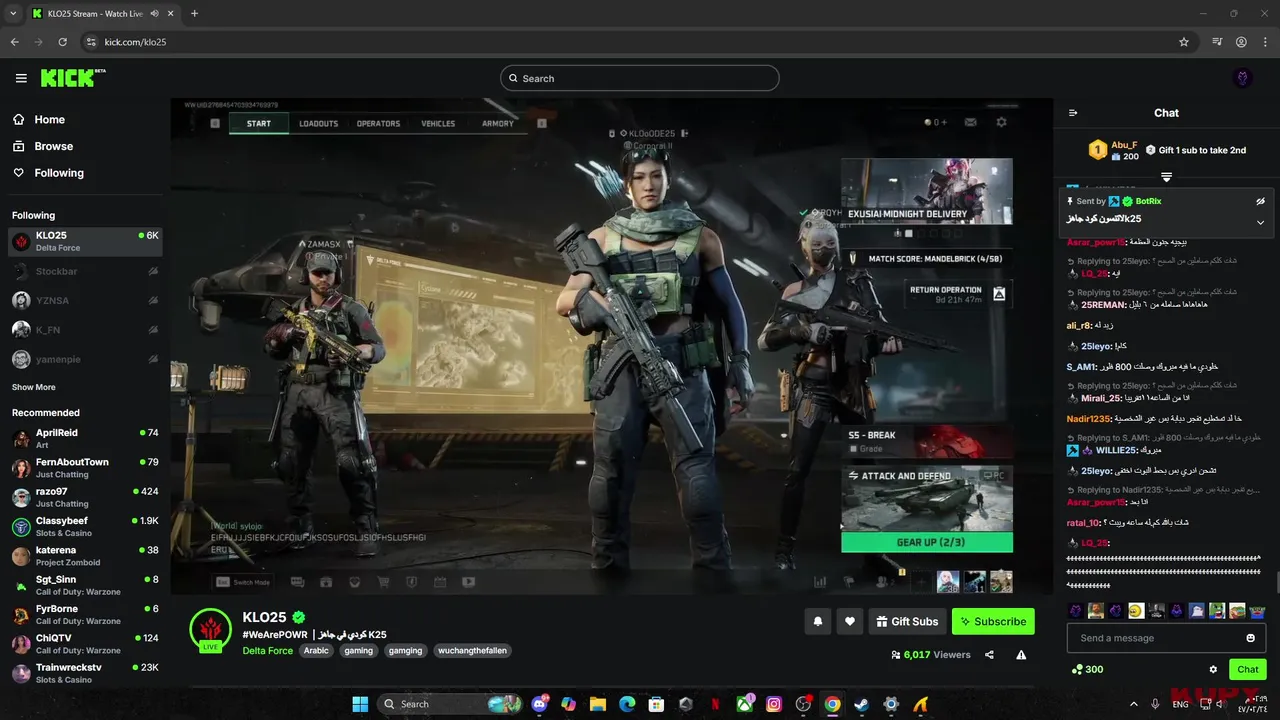Open chat settings gear
The image size is (1280, 720).
1213,670
